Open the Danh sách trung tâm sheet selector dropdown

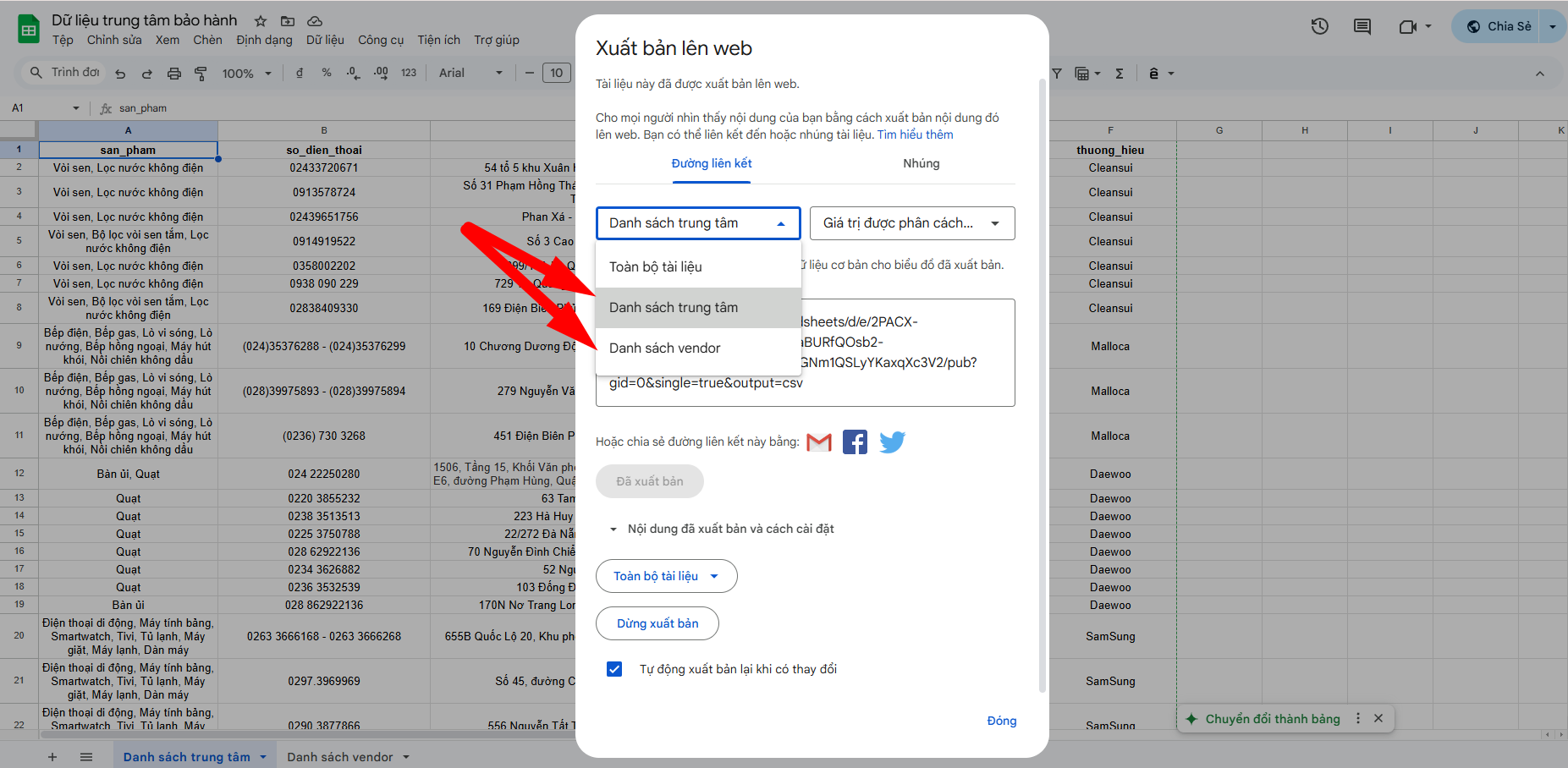(698, 223)
